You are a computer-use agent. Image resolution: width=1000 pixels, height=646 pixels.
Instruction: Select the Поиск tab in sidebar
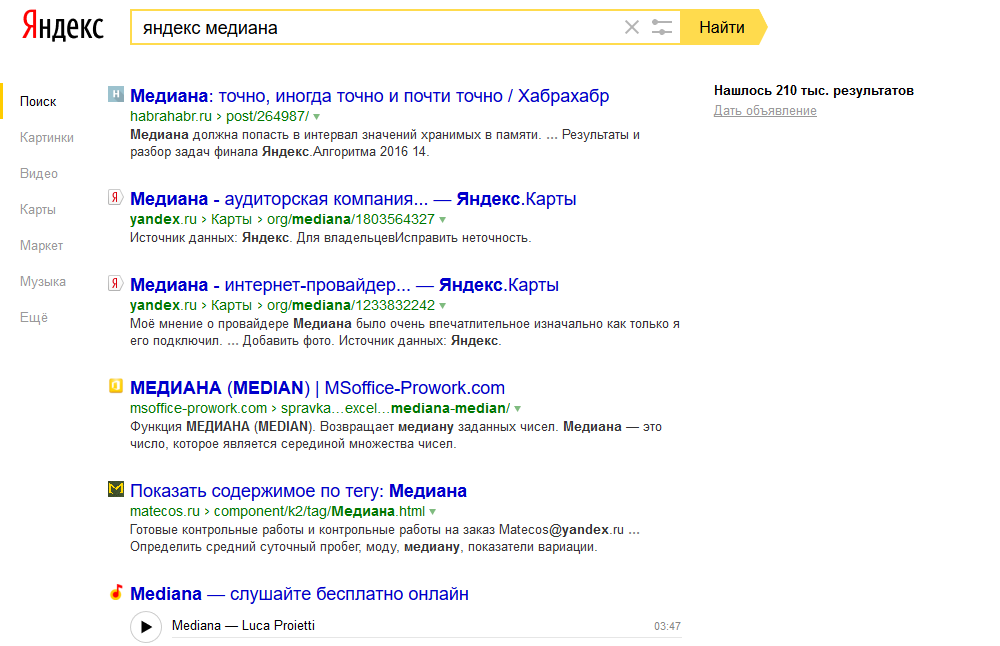[x=38, y=101]
